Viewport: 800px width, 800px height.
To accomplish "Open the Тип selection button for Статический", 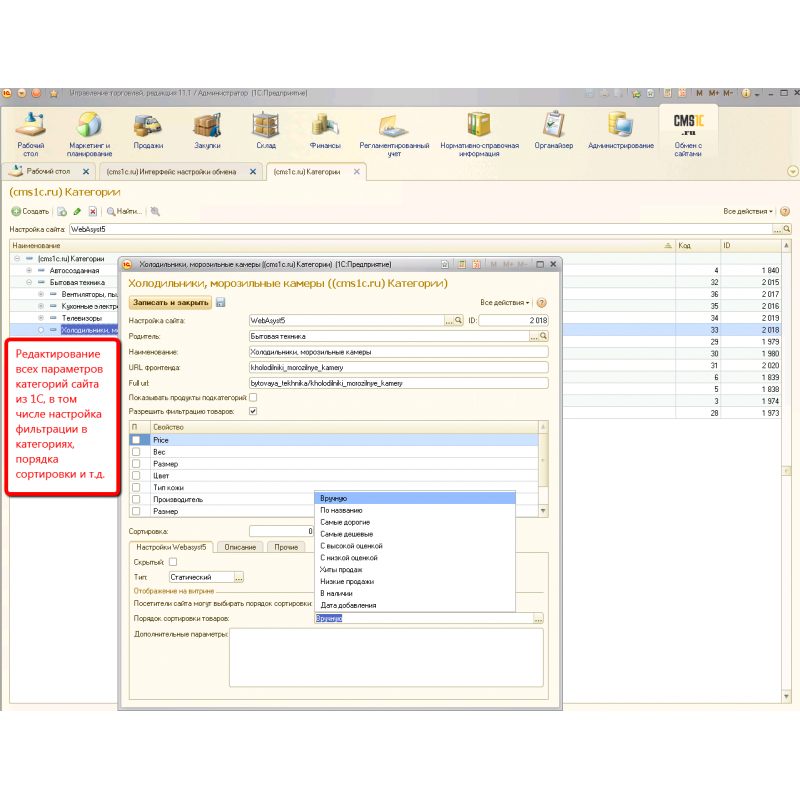I will [239, 577].
